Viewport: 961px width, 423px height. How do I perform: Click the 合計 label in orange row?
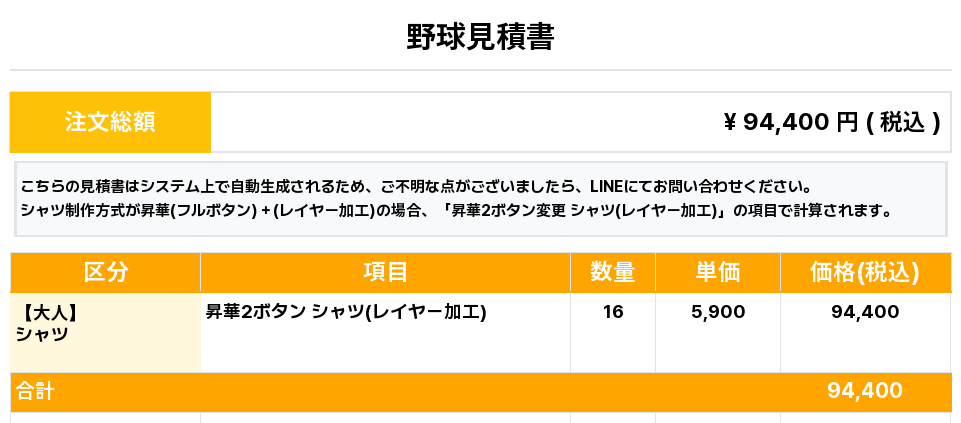point(35,392)
